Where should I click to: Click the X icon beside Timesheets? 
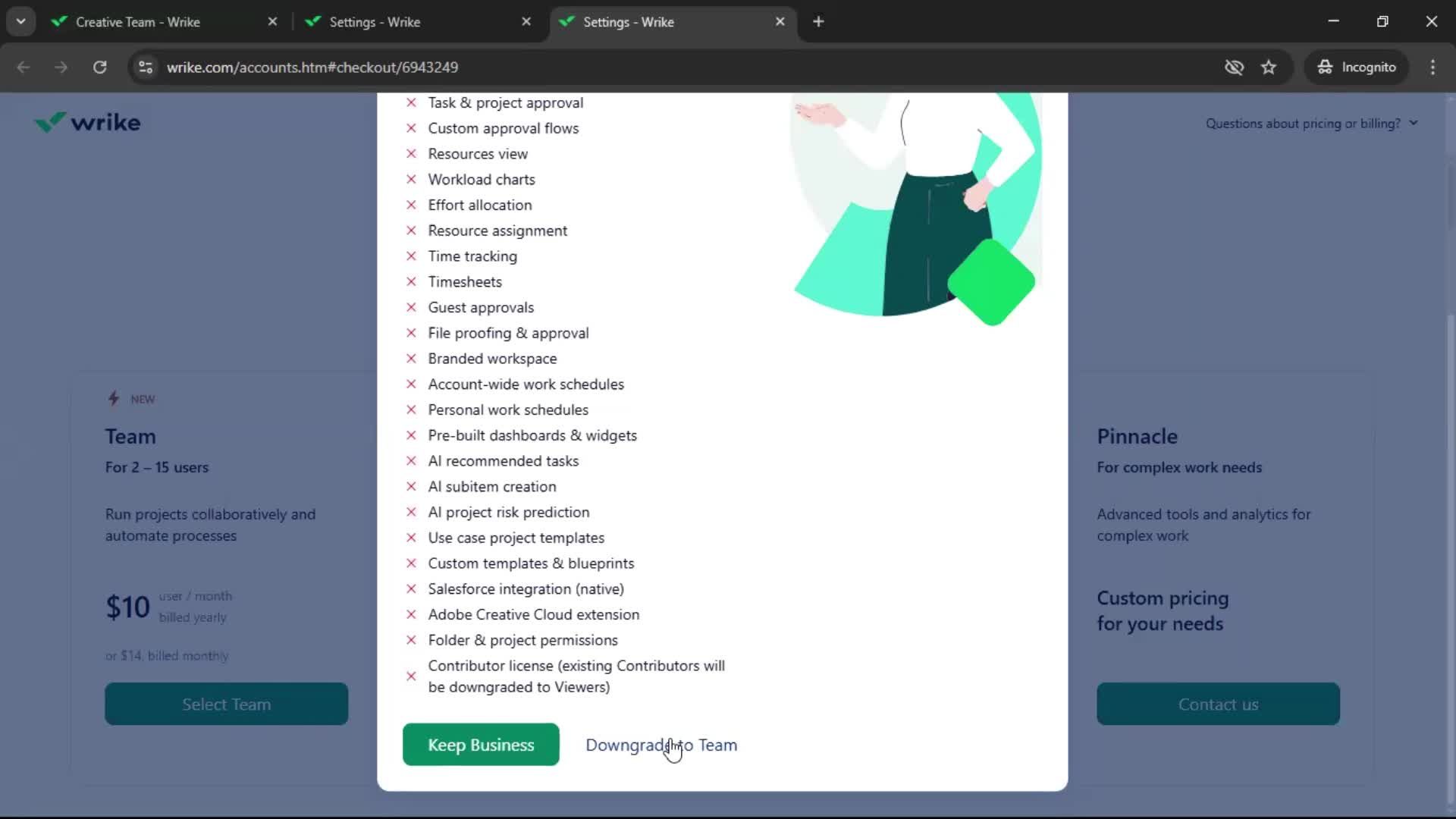(411, 281)
